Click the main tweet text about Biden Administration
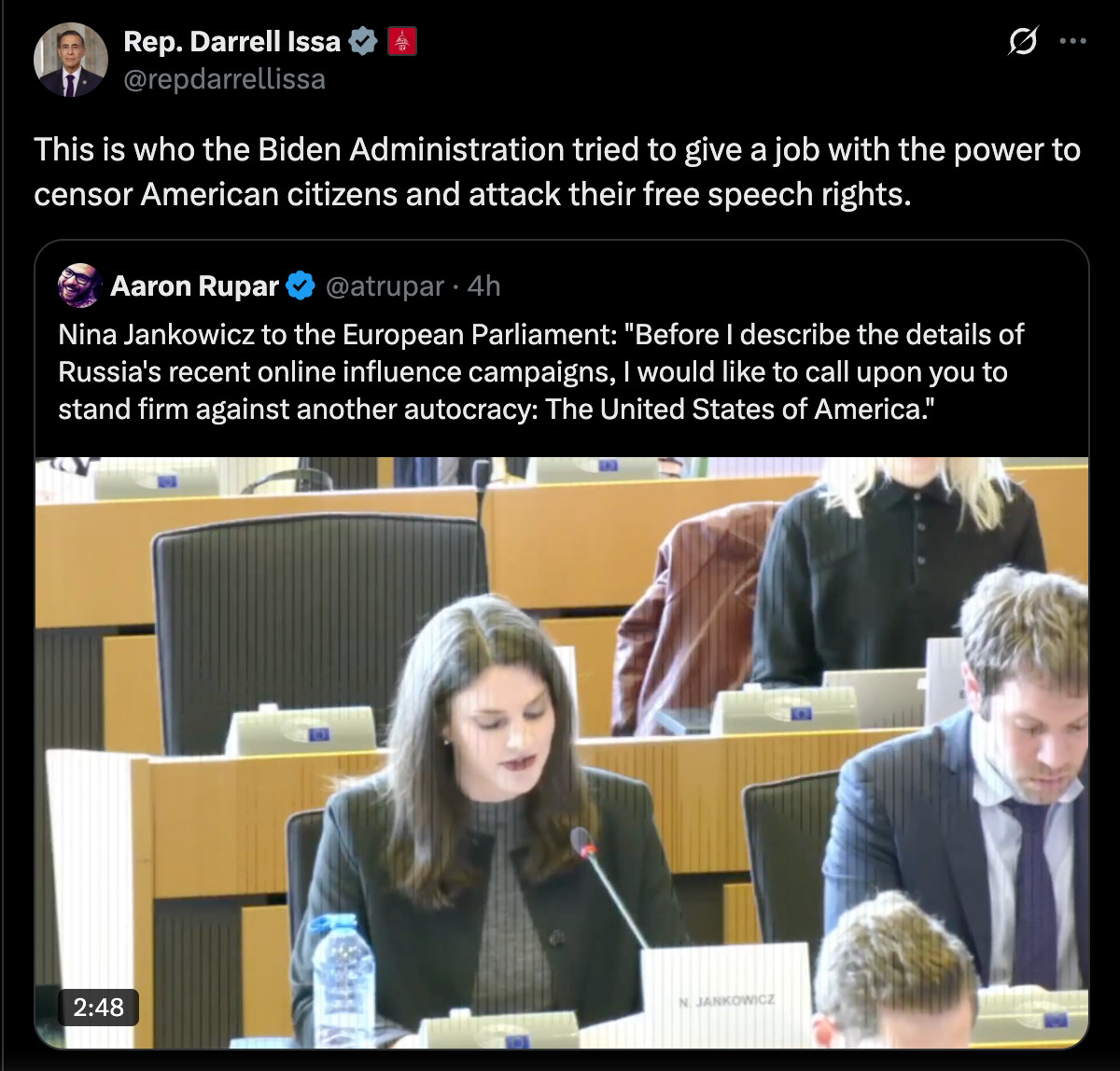The image size is (1120, 1071). pyautogui.click(x=557, y=172)
